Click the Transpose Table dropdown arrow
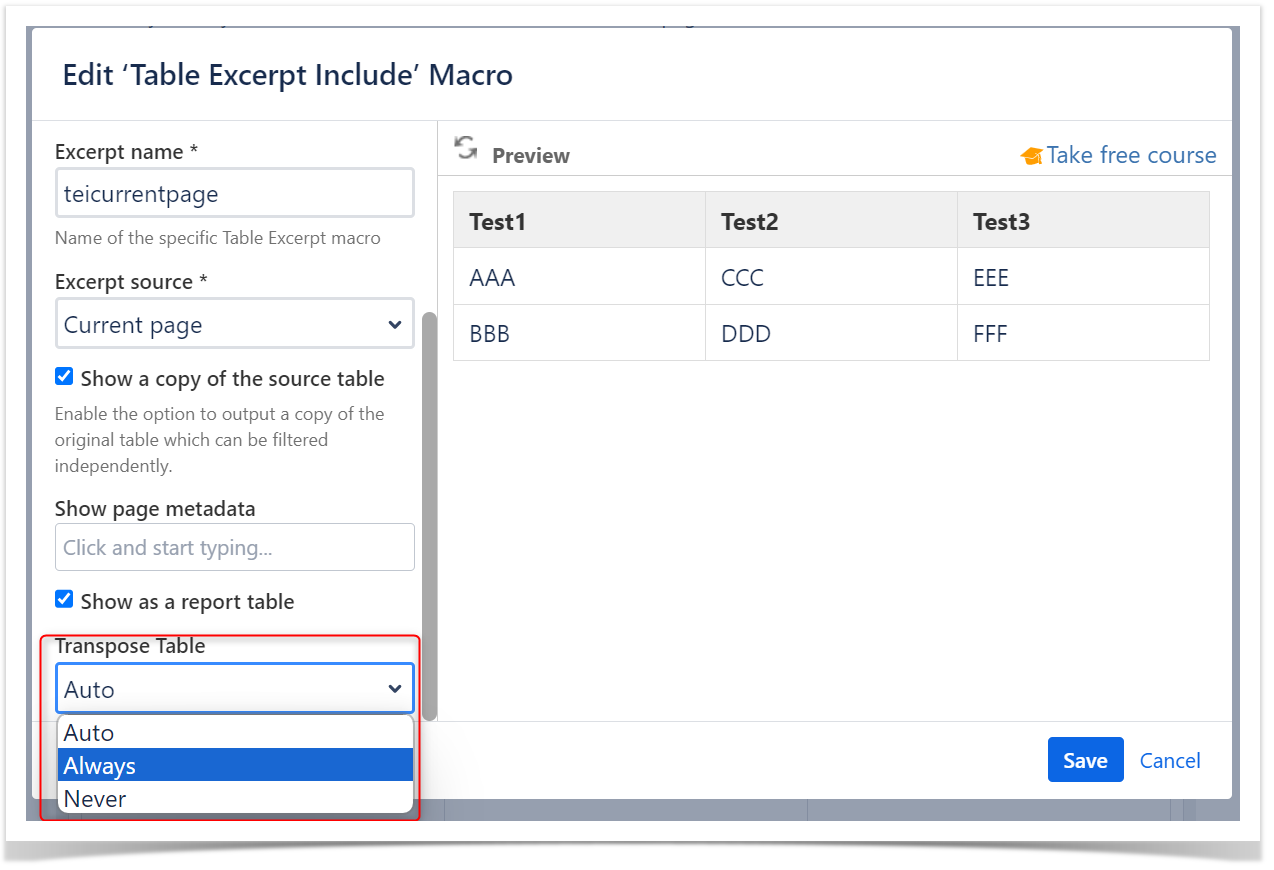 tap(394, 689)
